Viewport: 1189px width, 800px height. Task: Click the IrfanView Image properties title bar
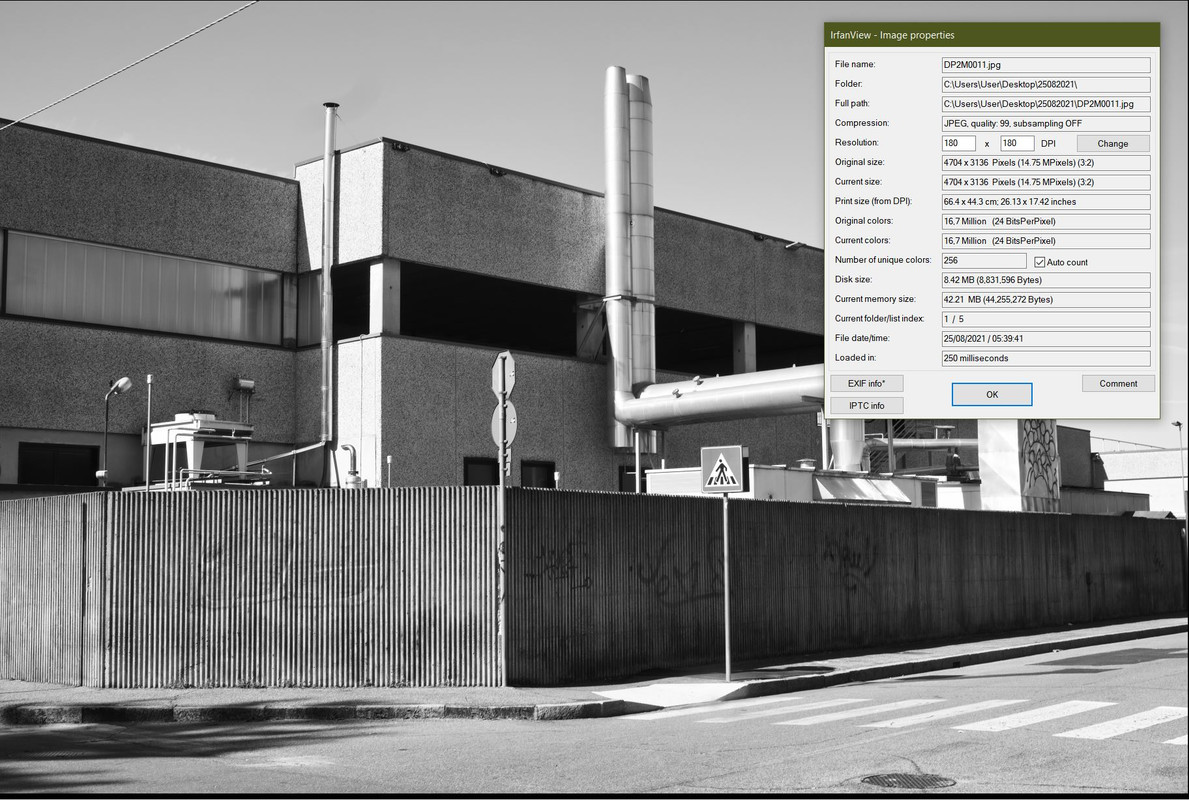(x=992, y=35)
